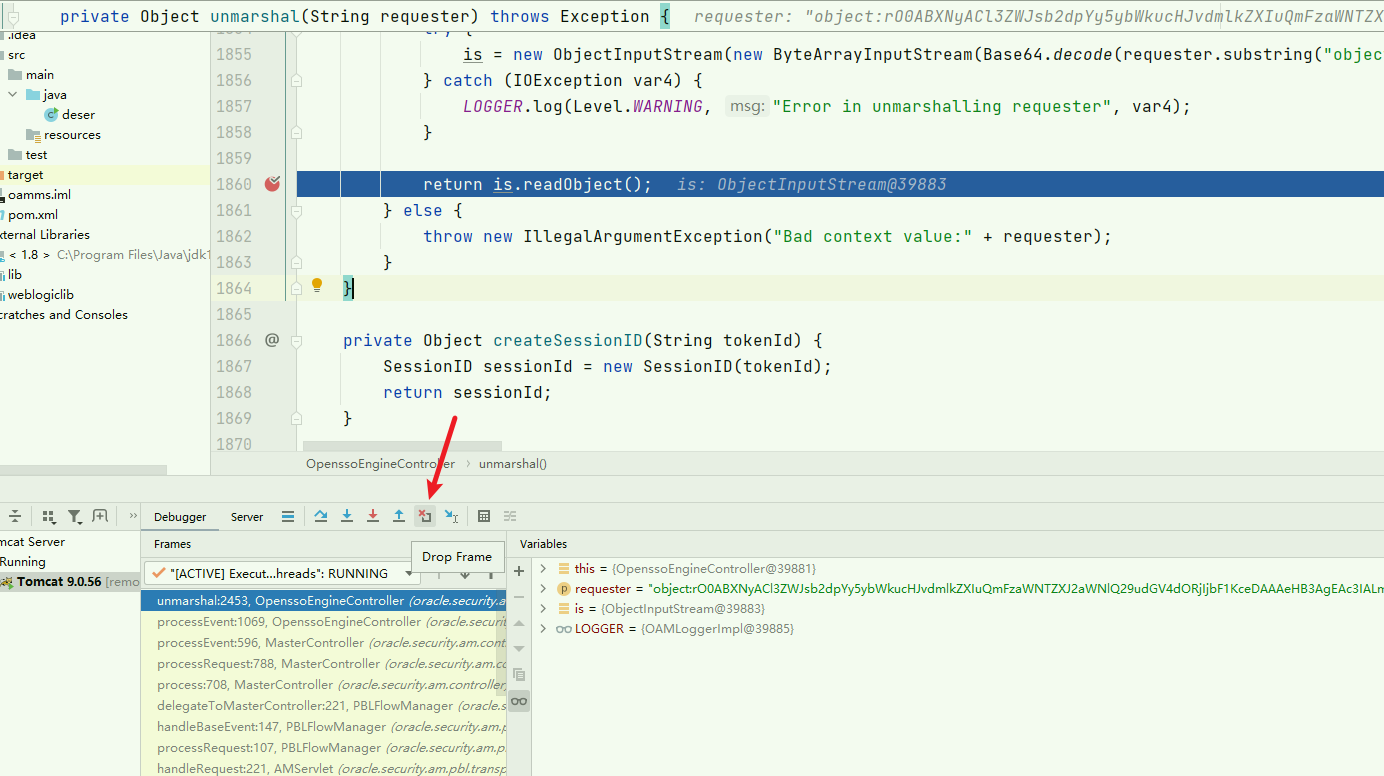This screenshot has height=776, width=1384.
Task: Select the resources folder
Action: coord(72,135)
